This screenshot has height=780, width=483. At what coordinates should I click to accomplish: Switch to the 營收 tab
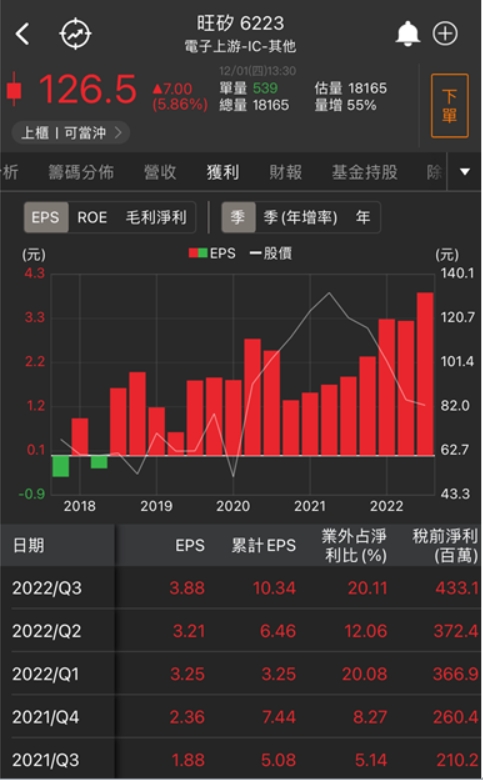(160, 173)
